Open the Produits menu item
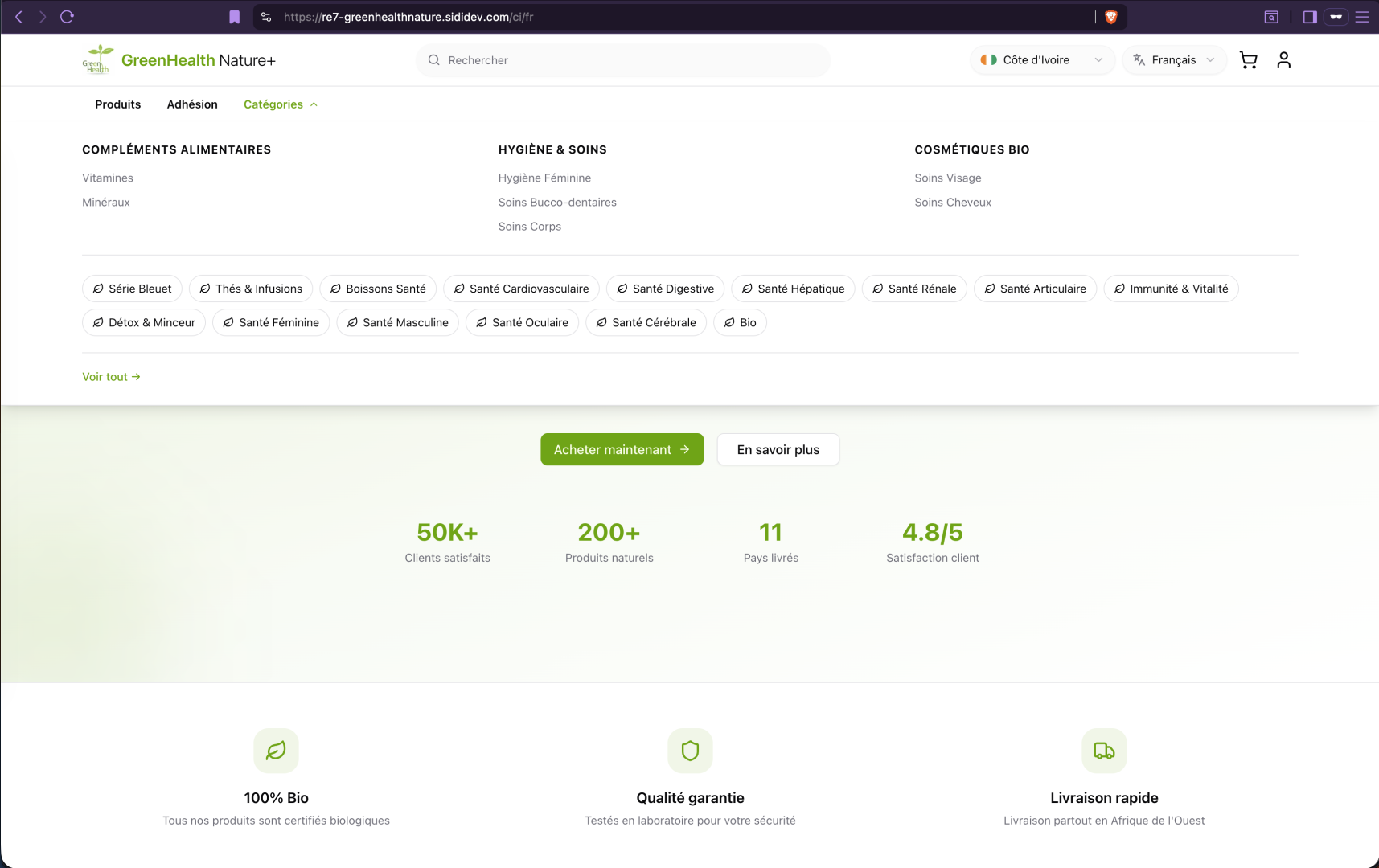The image size is (1379, 868). pyautogui.click(x=117, y=104)
